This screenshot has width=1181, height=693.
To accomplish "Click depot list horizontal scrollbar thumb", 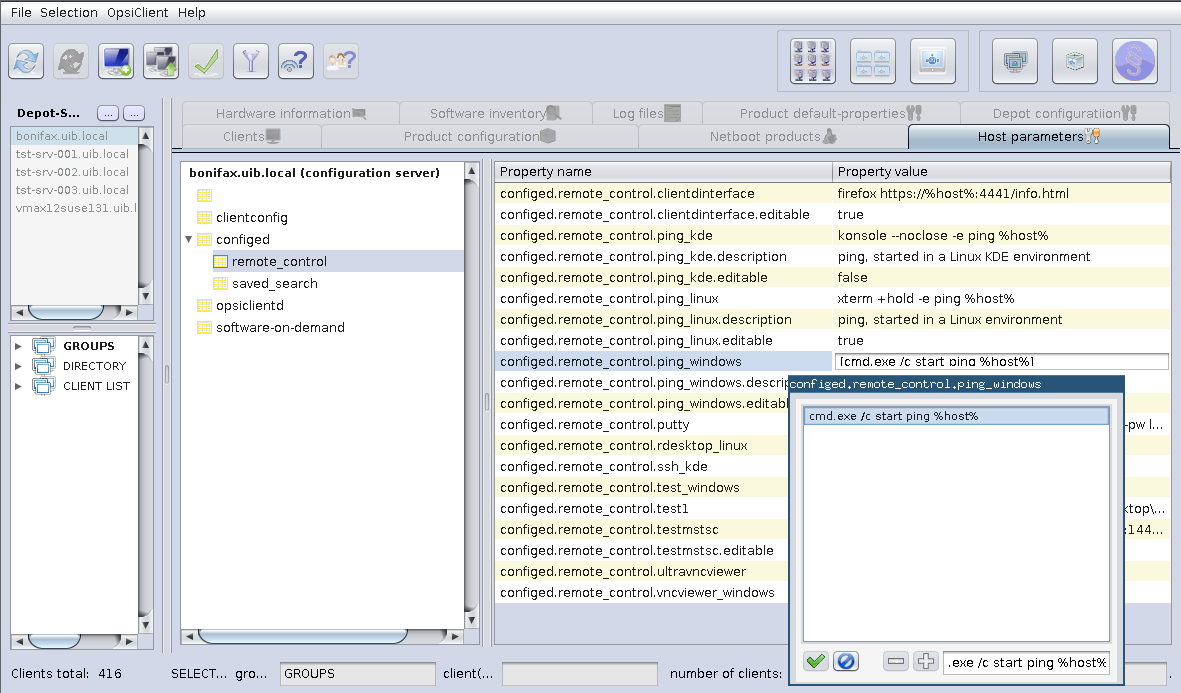I will tap(66, 312).
